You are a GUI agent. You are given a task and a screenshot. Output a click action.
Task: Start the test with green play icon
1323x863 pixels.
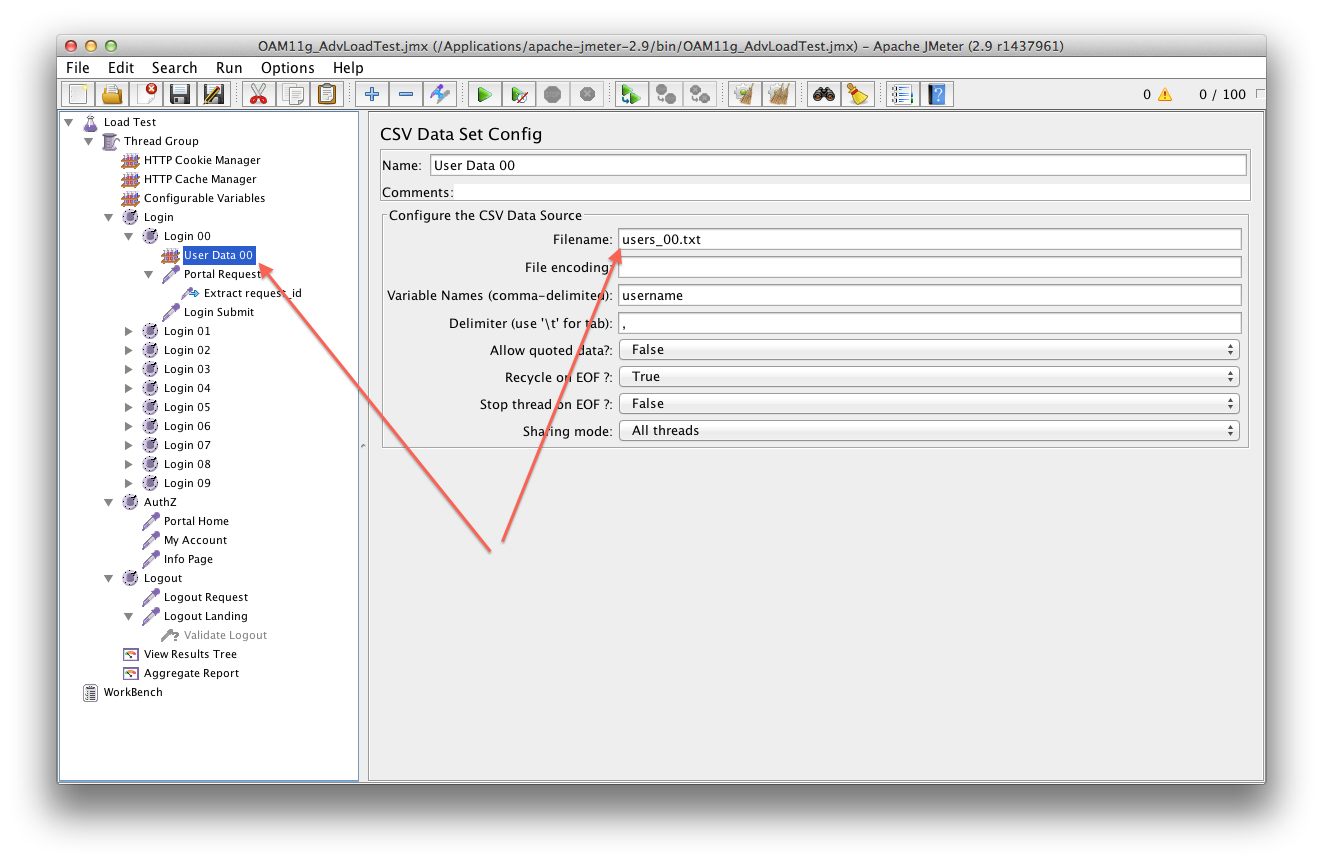point(484,94)
